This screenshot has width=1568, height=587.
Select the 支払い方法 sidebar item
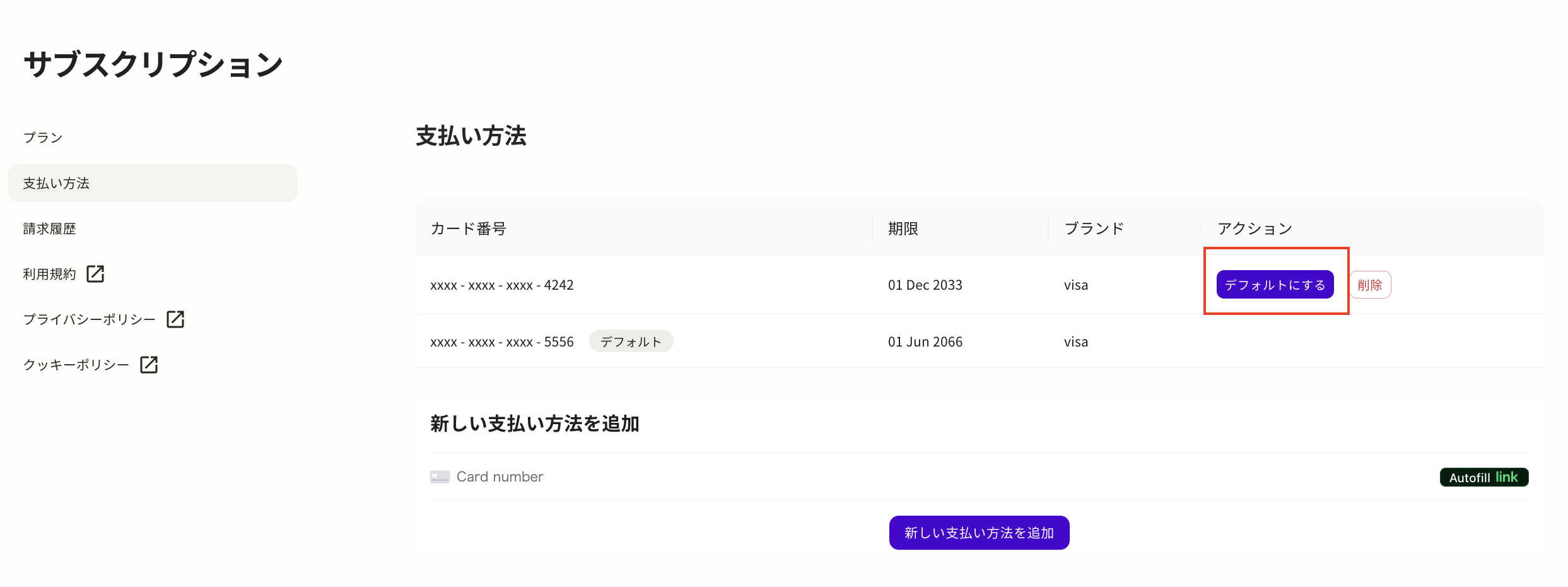click(x=56, y=182)
